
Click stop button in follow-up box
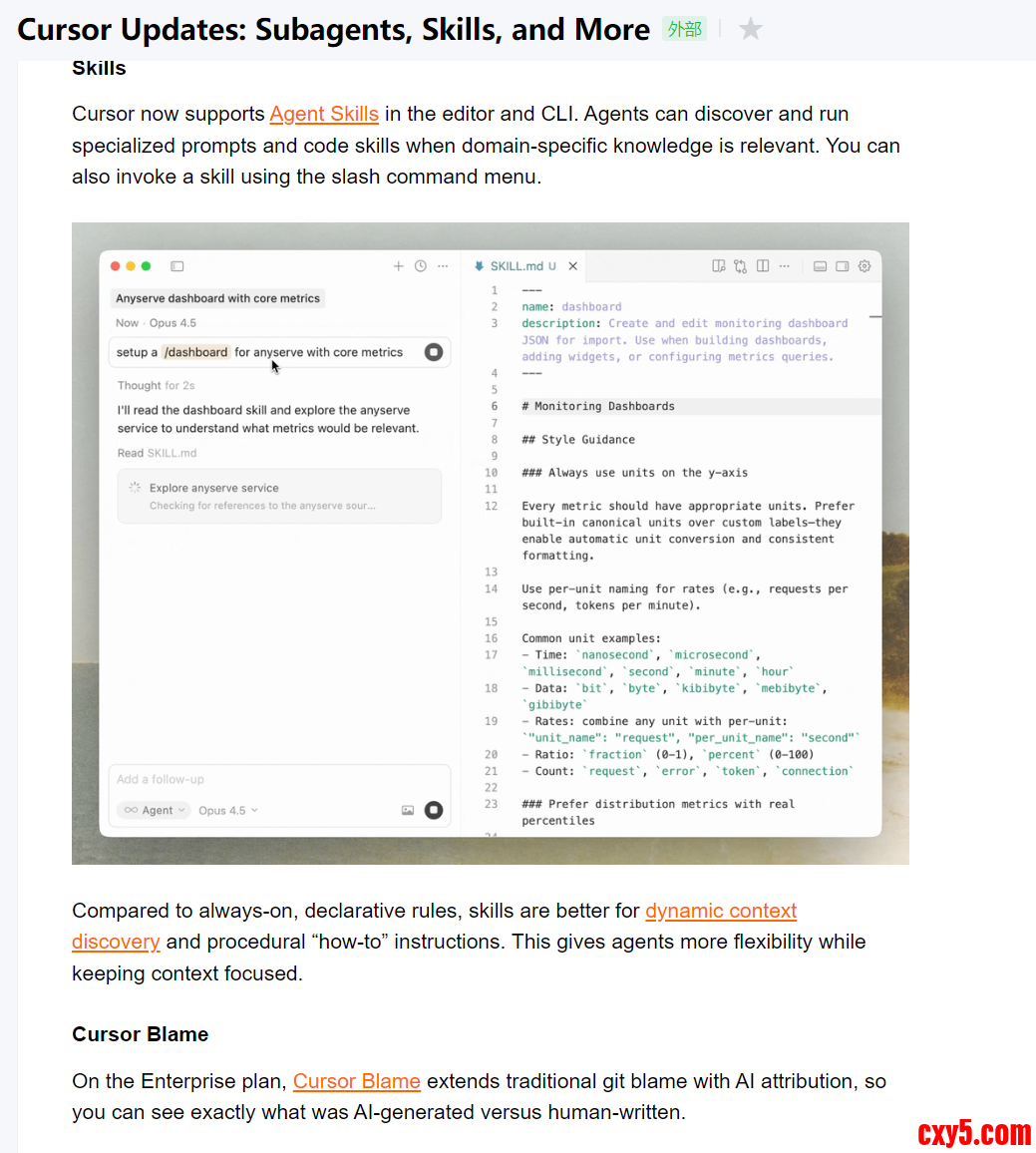point(434,810)
